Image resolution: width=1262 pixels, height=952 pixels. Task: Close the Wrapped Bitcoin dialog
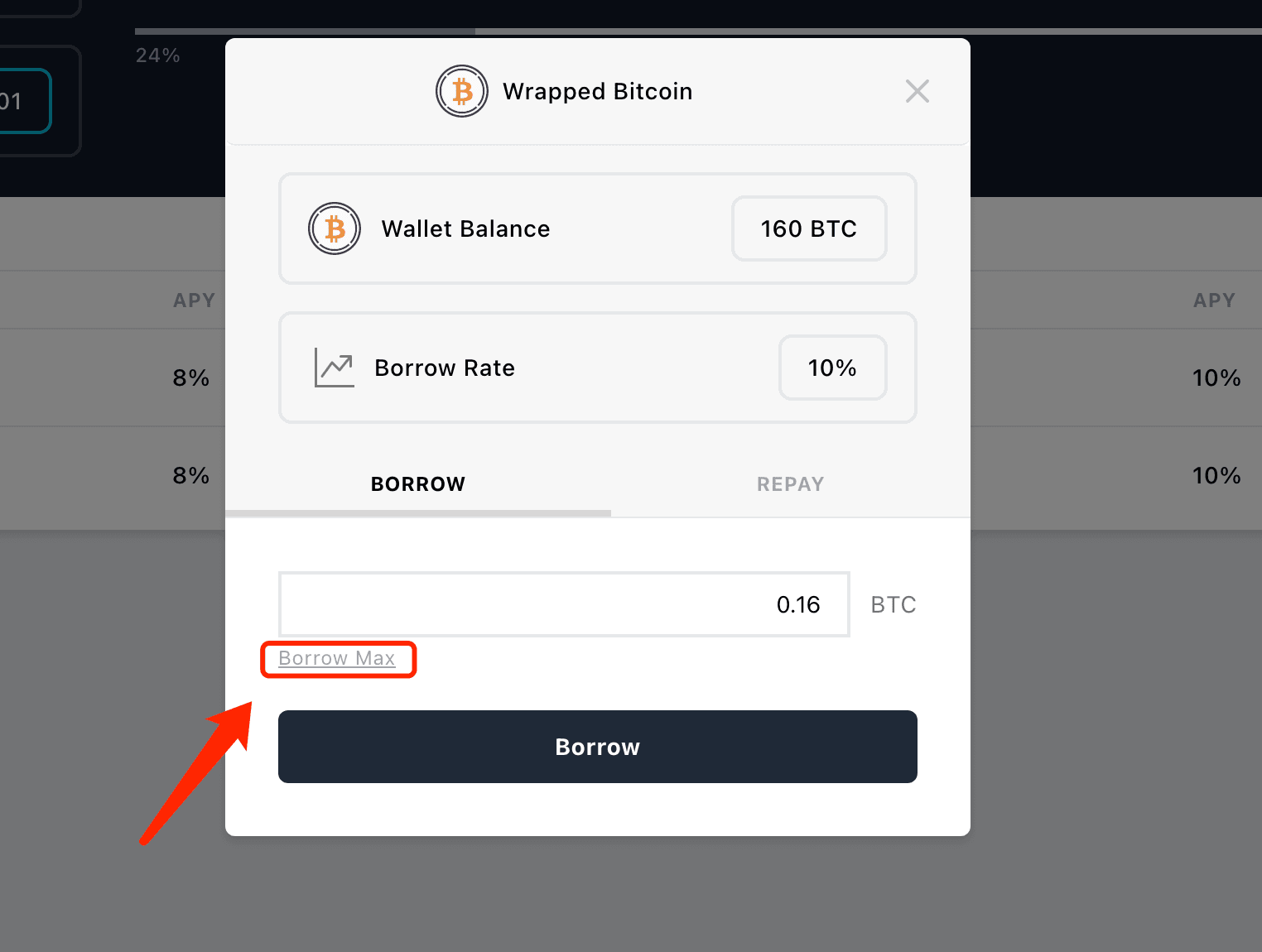click(917, 91)
